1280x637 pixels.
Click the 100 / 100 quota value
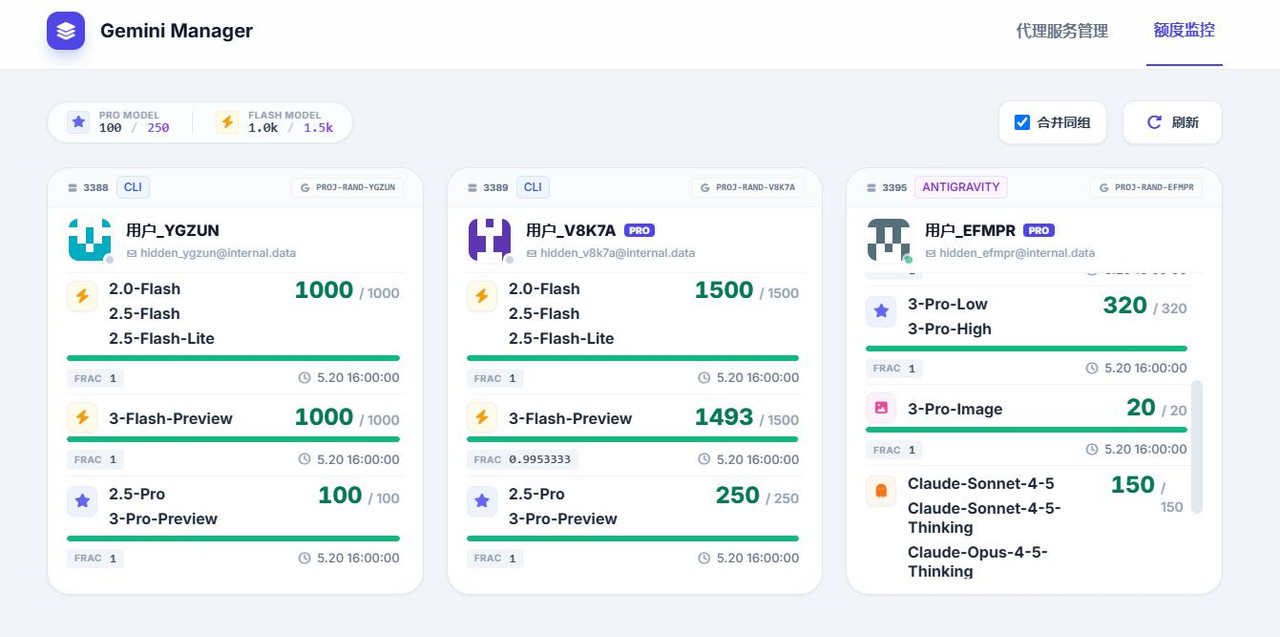click(x=359, y=496)
